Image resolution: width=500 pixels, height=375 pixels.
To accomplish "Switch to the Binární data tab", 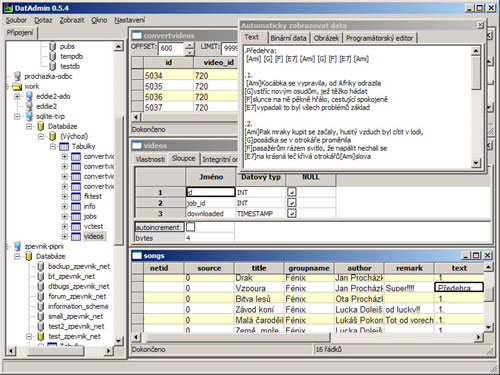I will click(x=288, y=38).
